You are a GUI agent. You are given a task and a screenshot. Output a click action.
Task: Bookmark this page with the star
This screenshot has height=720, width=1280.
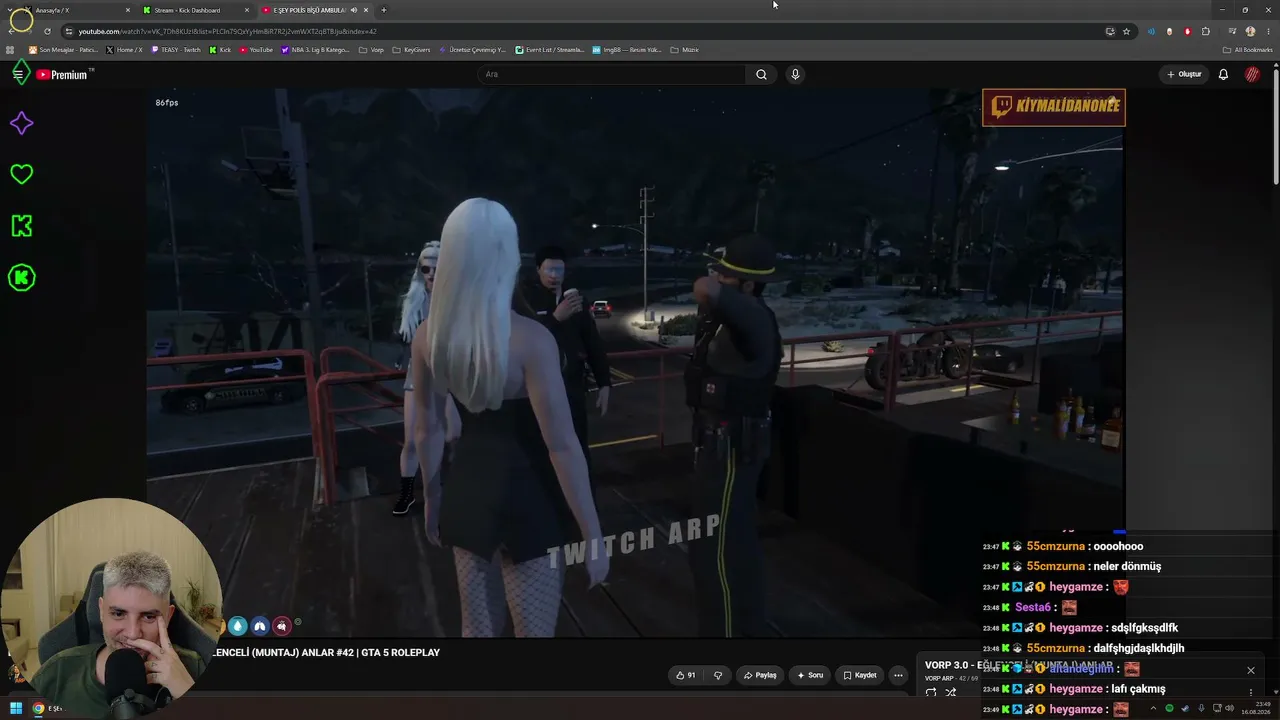click(1126, 31)
